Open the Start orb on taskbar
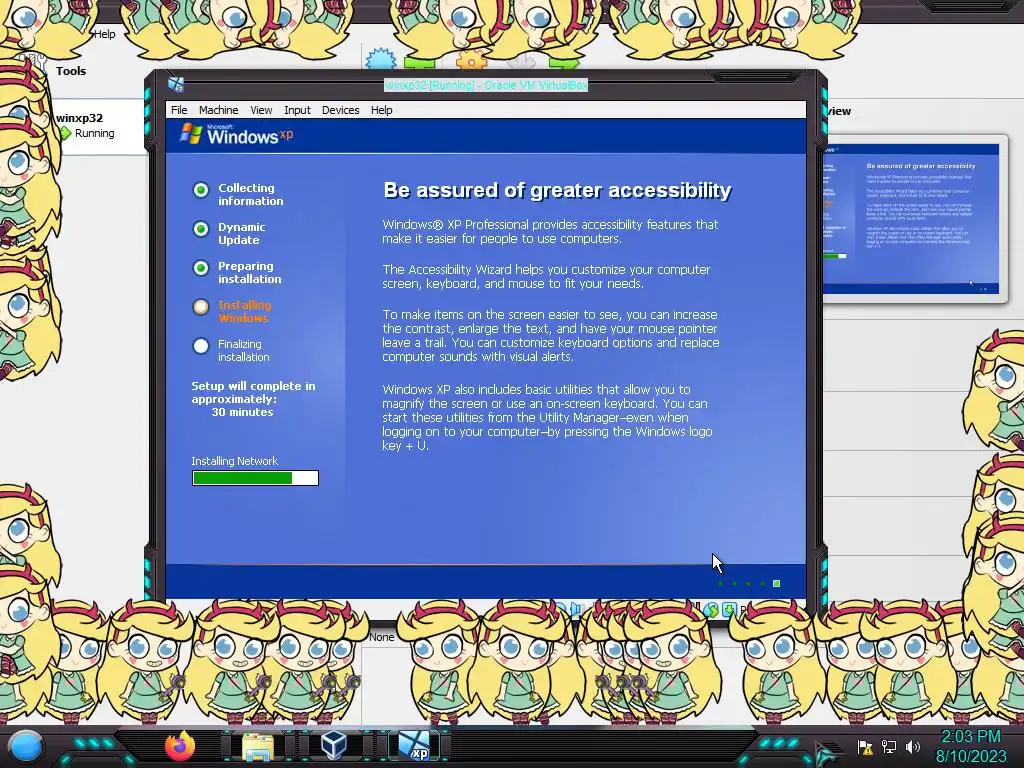Screen dimensions: 1024x768 (x=25, y=746)
